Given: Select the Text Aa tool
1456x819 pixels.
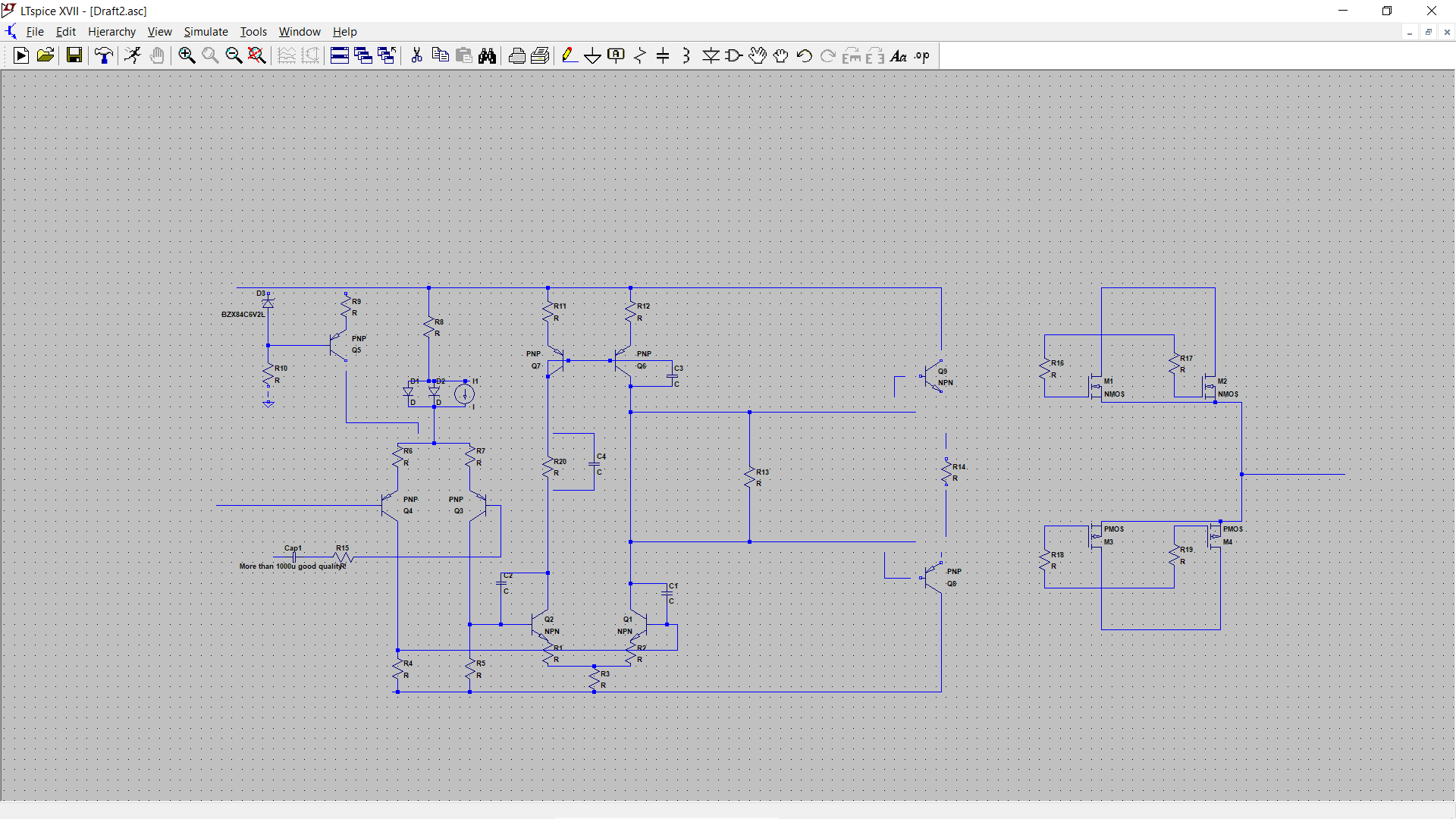Looking at the screenshot, I should click(x=899, y=55).
